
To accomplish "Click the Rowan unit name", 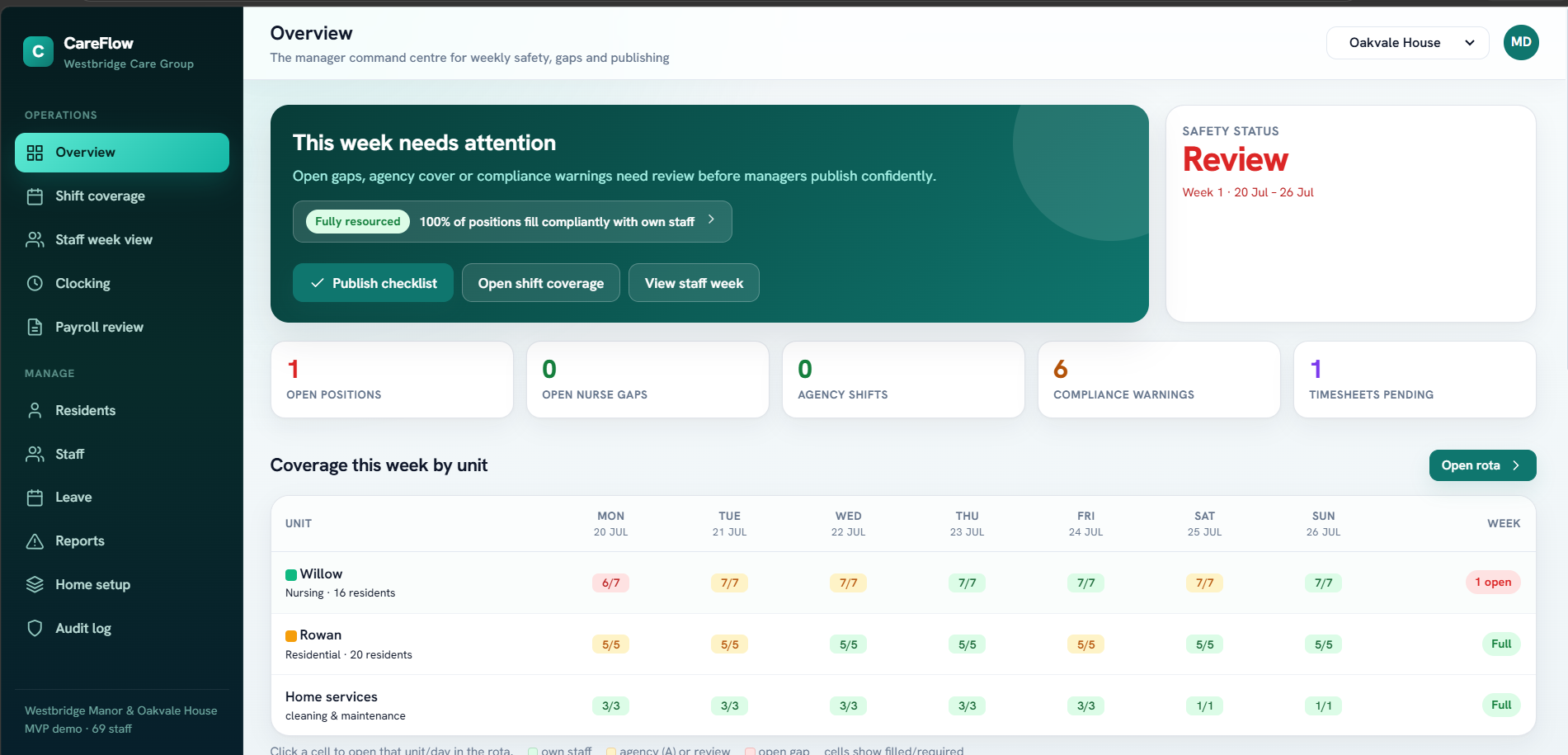I will pyautogui.click(x=320, y=635).
